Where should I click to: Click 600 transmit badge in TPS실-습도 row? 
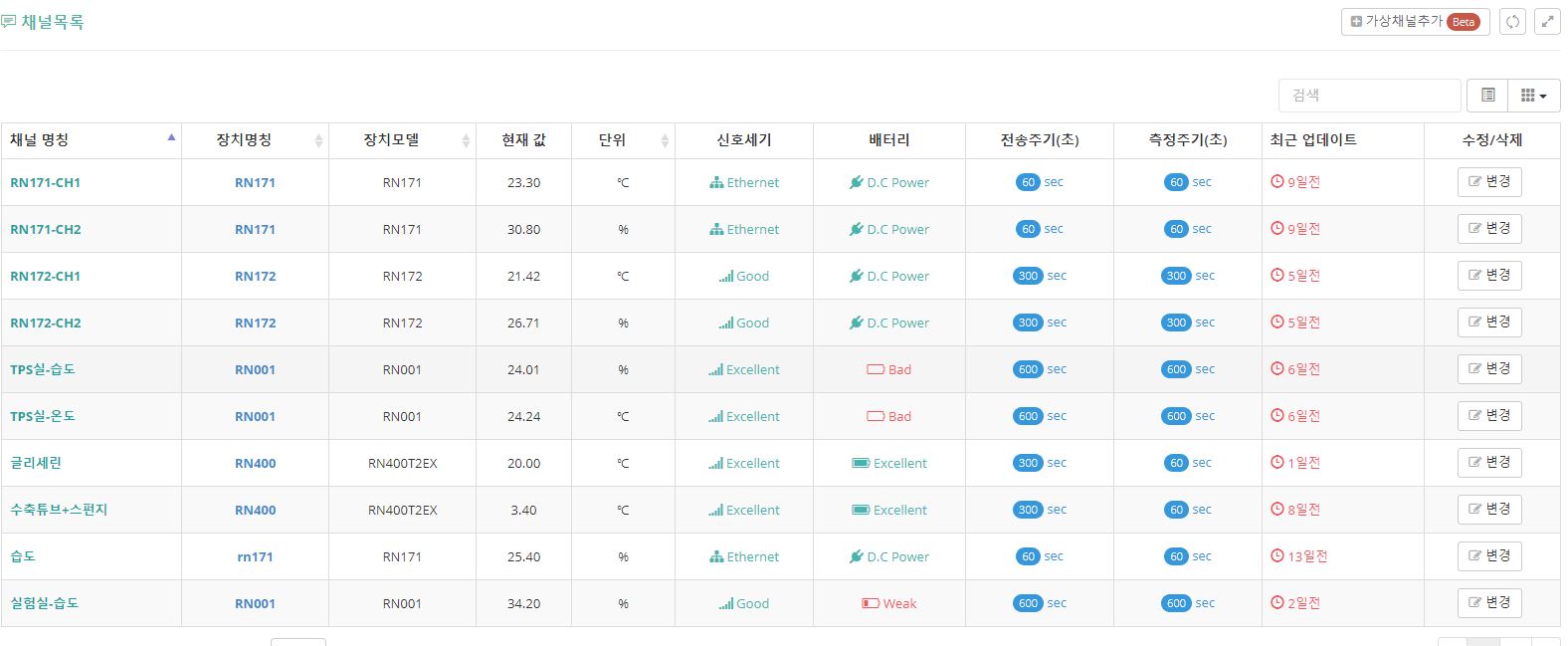tap(1028, 369)
